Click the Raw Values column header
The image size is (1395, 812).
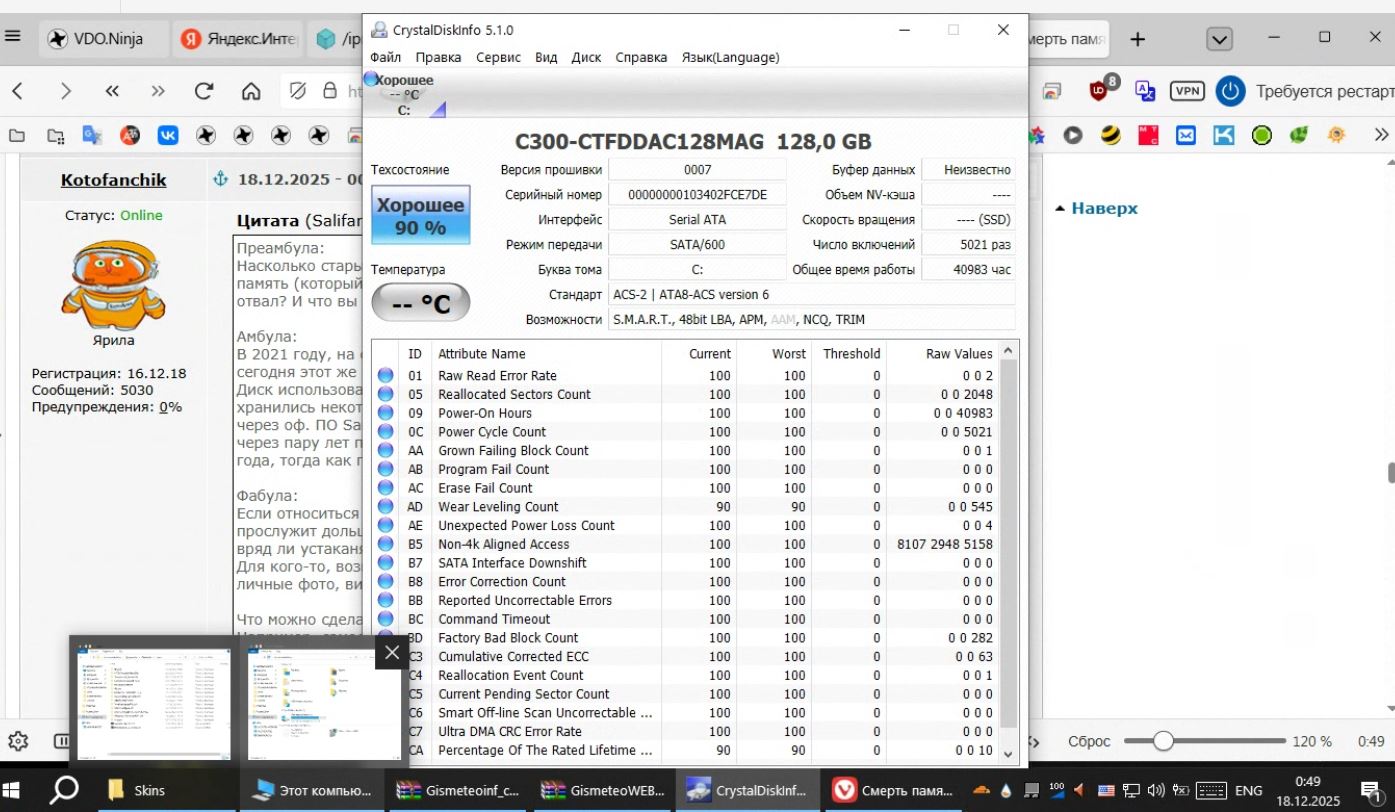[943, 353]
